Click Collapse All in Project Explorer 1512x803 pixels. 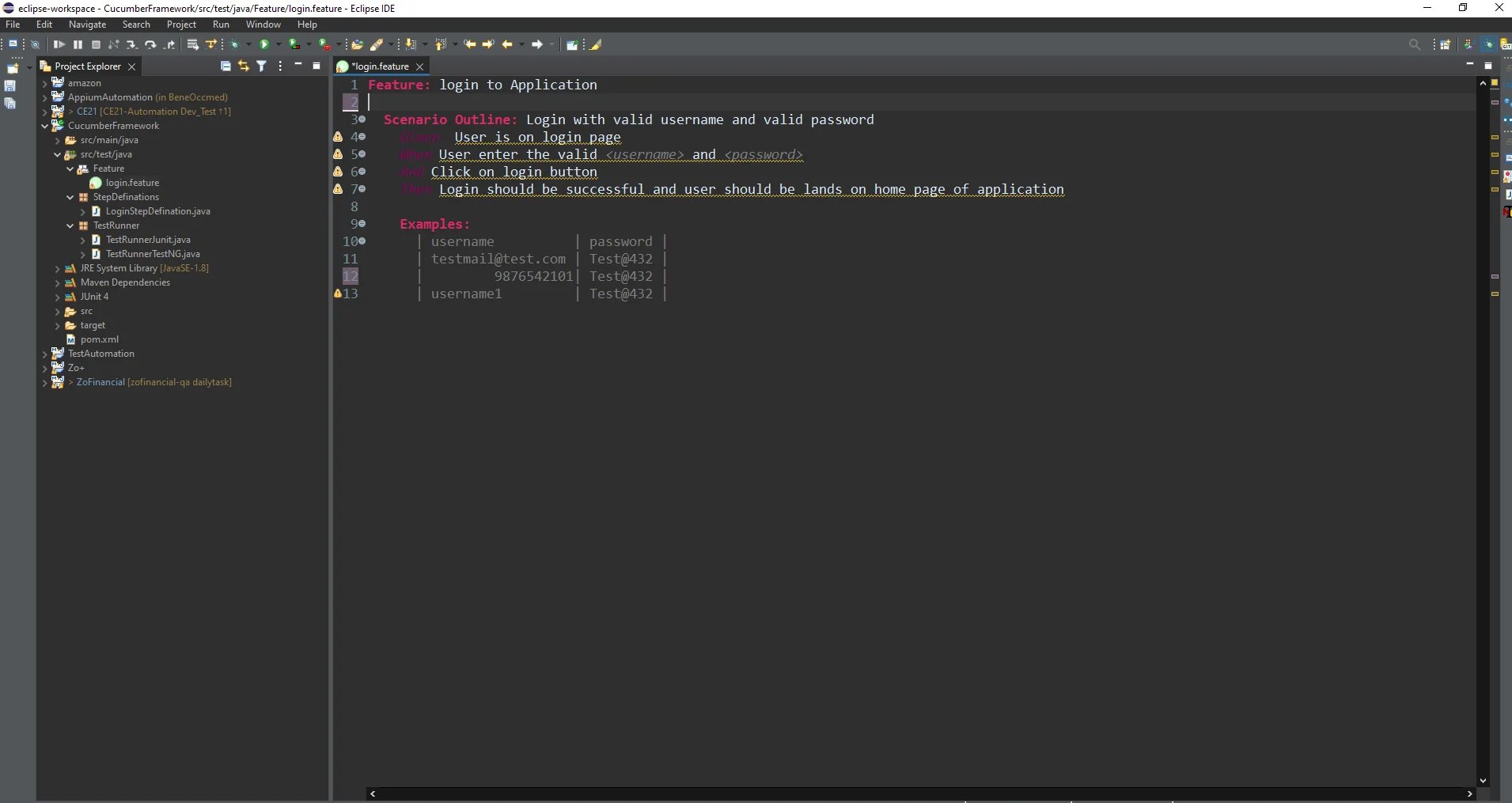[225, 66]
